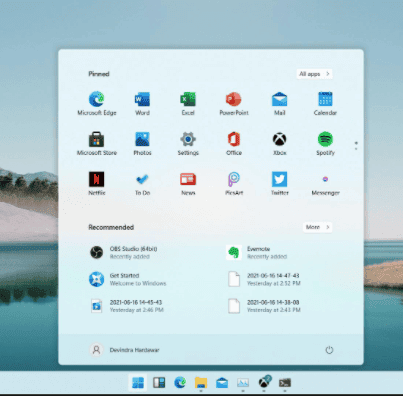Open the Mail pinned app
The height and width of the screenshot is (396, 403).
coord(279,103)
